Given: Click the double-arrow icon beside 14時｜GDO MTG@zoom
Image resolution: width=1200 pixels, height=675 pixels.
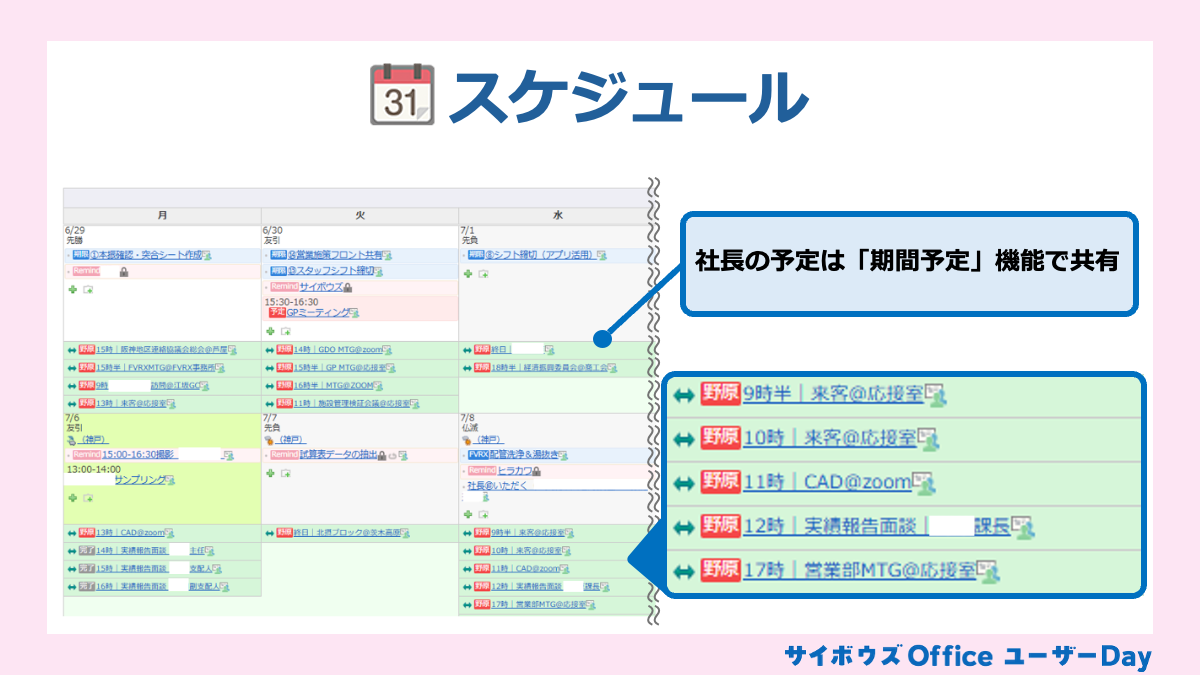Looking at the screenshot, I should tap(270, 350).
